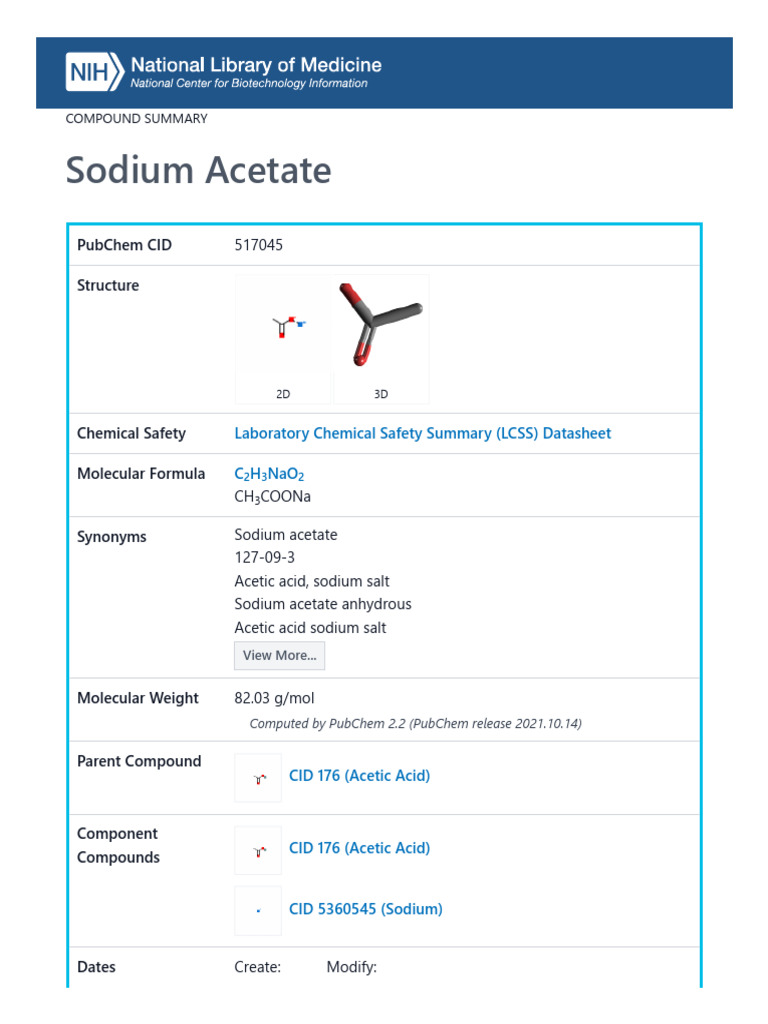Expand synonyms with View More button

pos(279,656)
